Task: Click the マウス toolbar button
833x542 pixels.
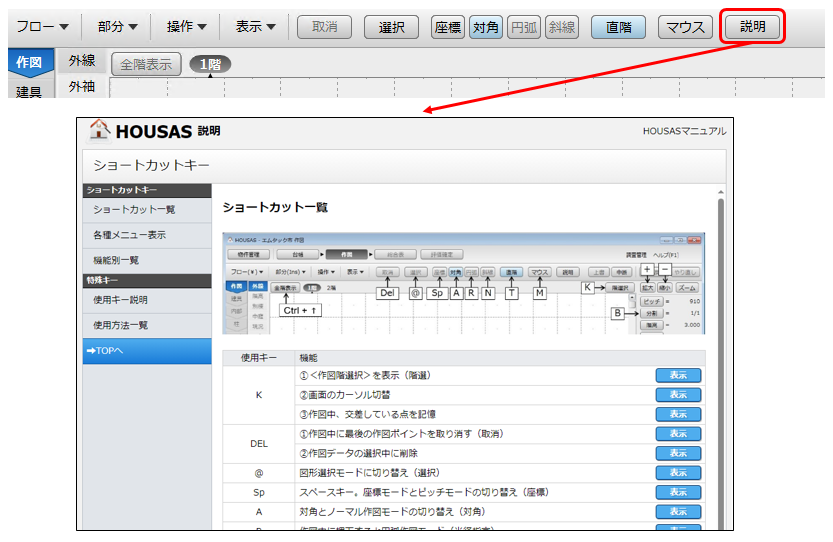Action: tap(685, 27)
